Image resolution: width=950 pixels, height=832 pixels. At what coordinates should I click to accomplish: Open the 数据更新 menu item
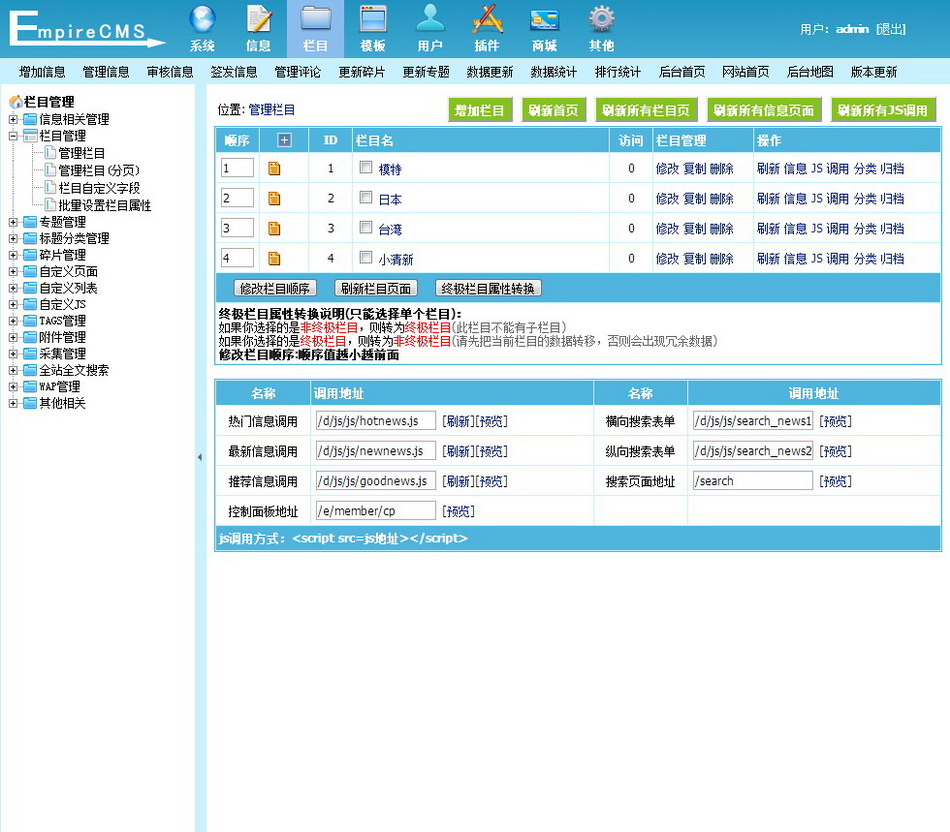[x=490, y=72]
